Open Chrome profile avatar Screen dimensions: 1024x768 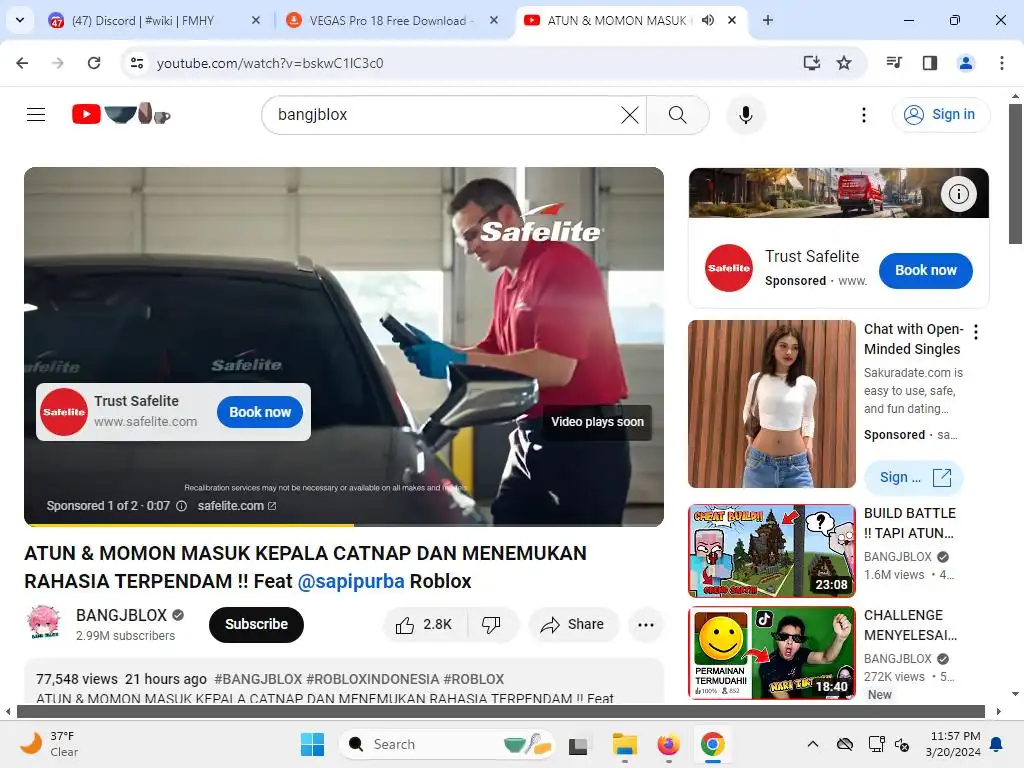tap(966, 63)
